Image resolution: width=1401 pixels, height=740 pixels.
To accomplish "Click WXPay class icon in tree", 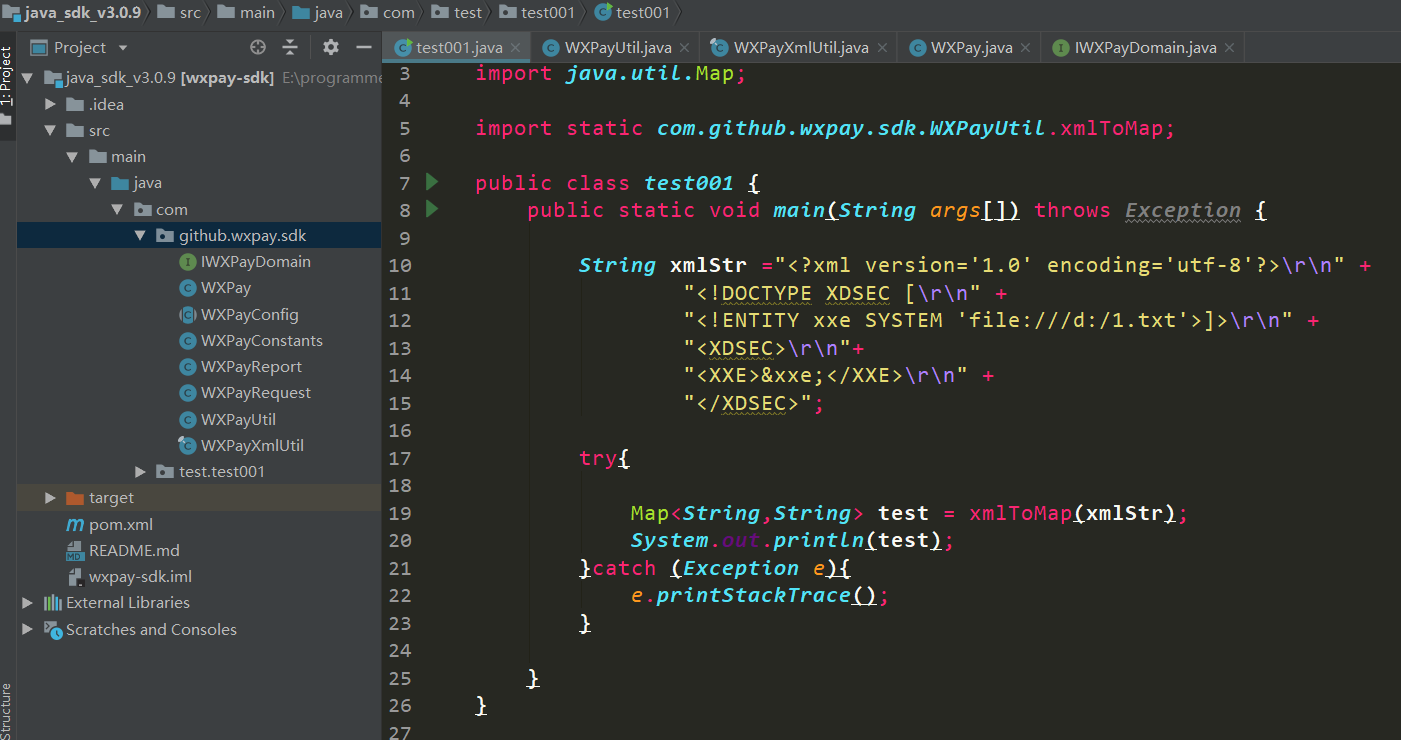I will click(x=187, y=288).
